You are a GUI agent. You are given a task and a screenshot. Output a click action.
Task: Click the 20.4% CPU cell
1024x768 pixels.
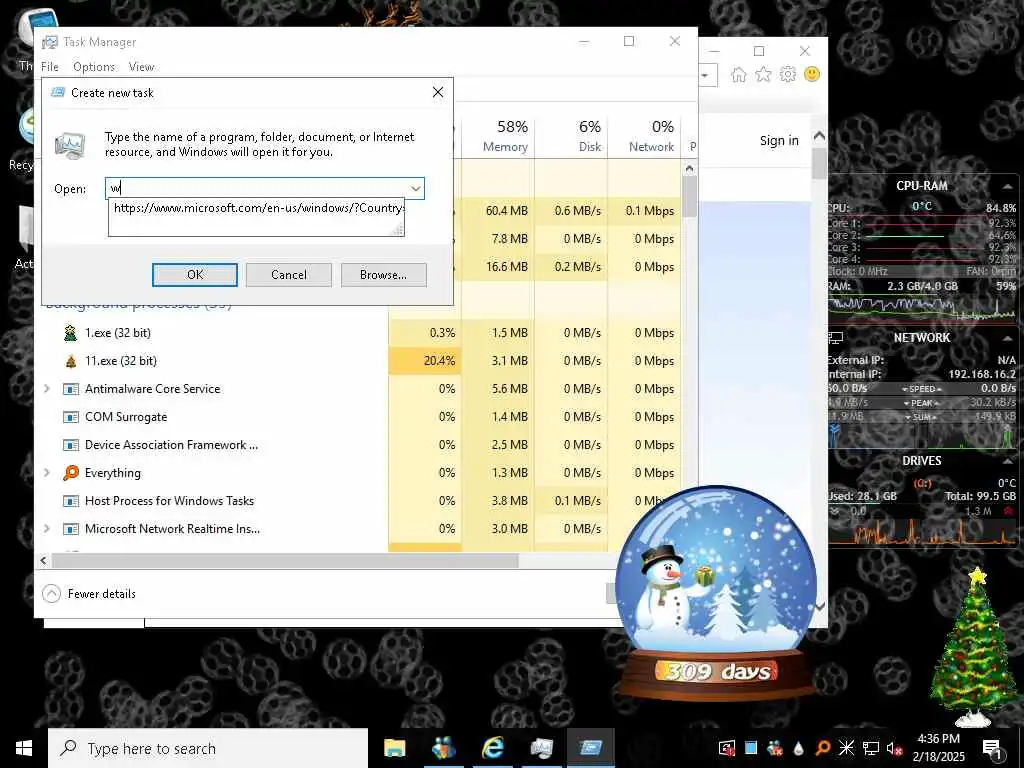(x=425, y=361)
